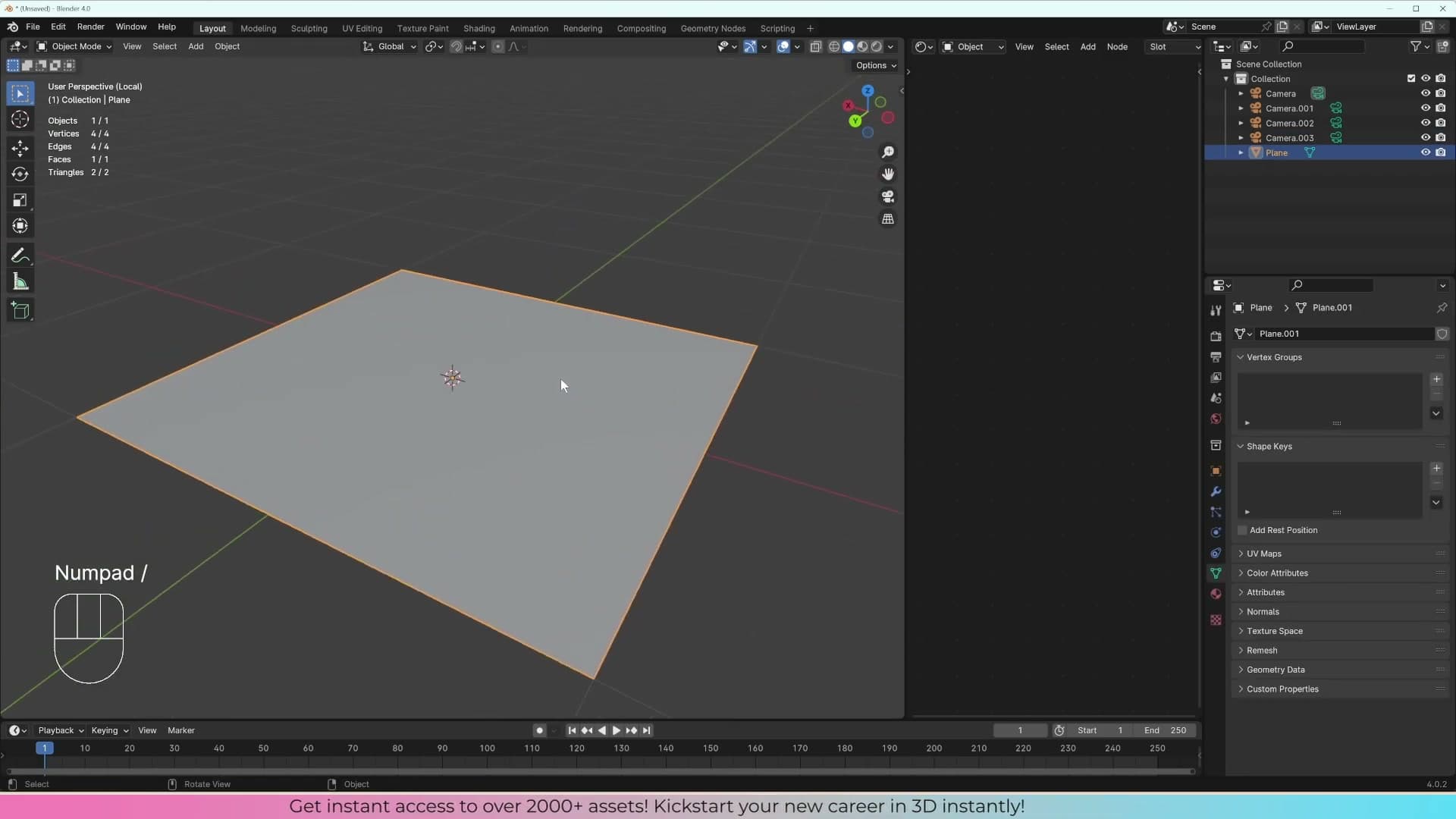Toggle snapping magnet in viewport header
This screenshot has width=1456, height=819.
point(456,47)
